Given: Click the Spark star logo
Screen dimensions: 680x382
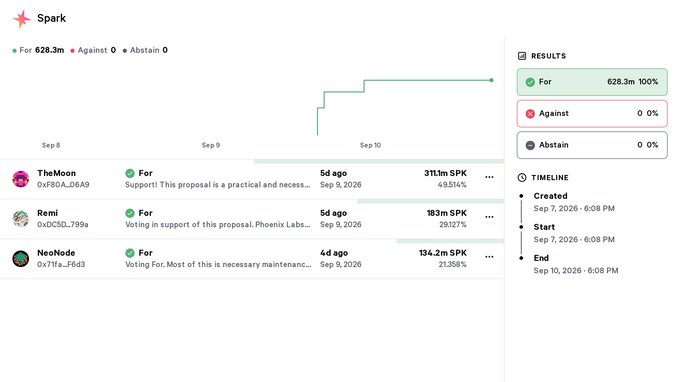Looking at the screenshot, I should click(21, 19).
